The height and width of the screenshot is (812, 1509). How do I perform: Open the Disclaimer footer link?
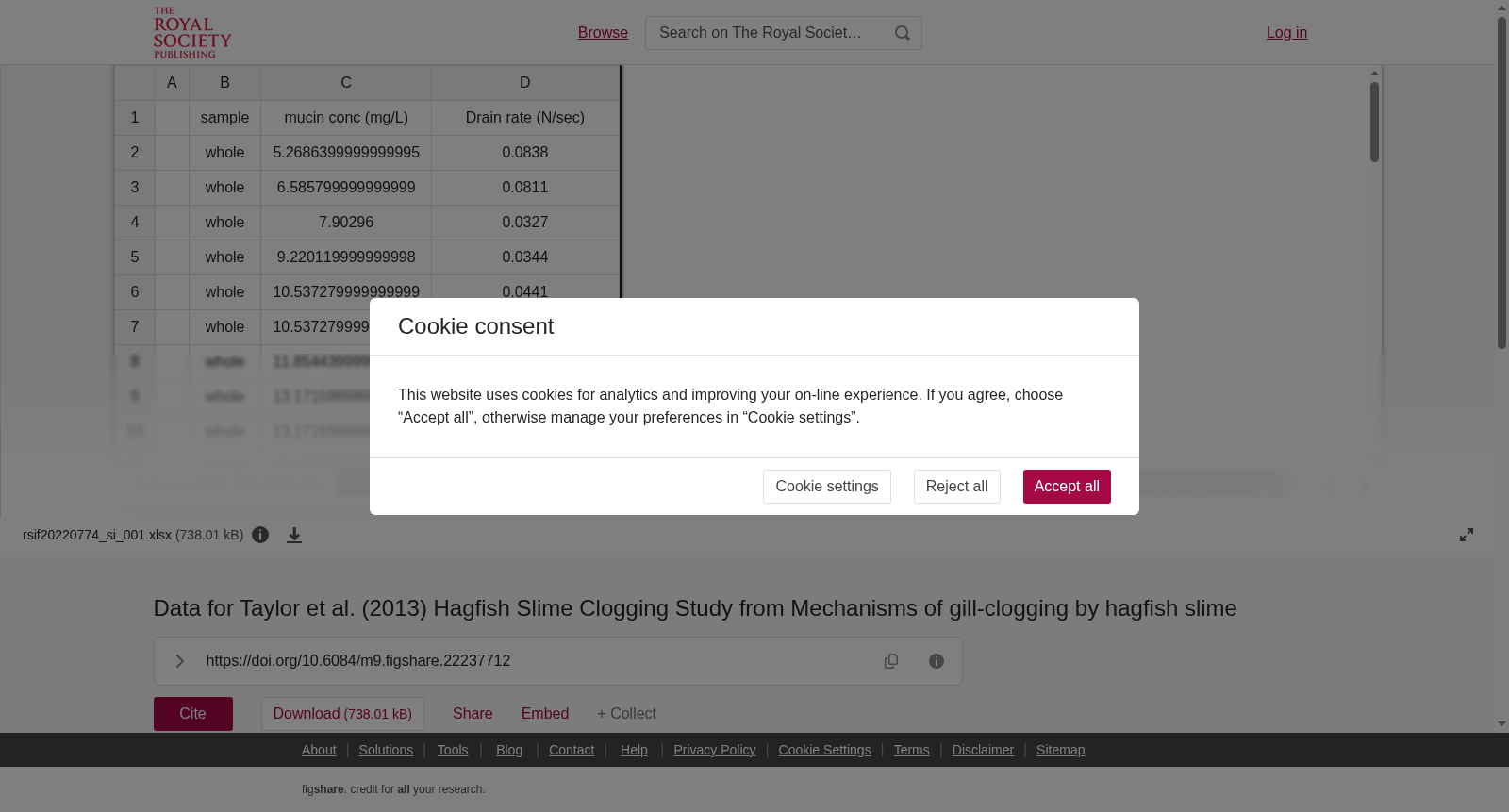(x=983, y=750)
